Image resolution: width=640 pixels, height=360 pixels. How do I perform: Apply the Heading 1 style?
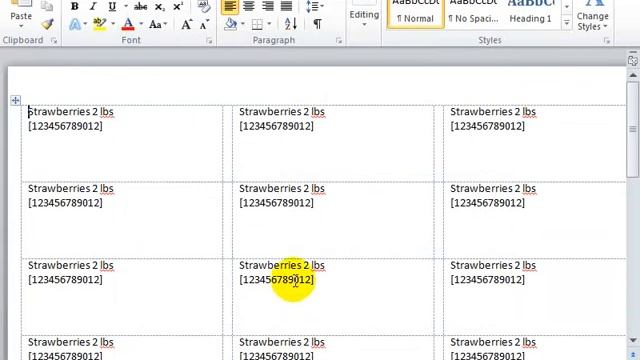pos(530,13)
